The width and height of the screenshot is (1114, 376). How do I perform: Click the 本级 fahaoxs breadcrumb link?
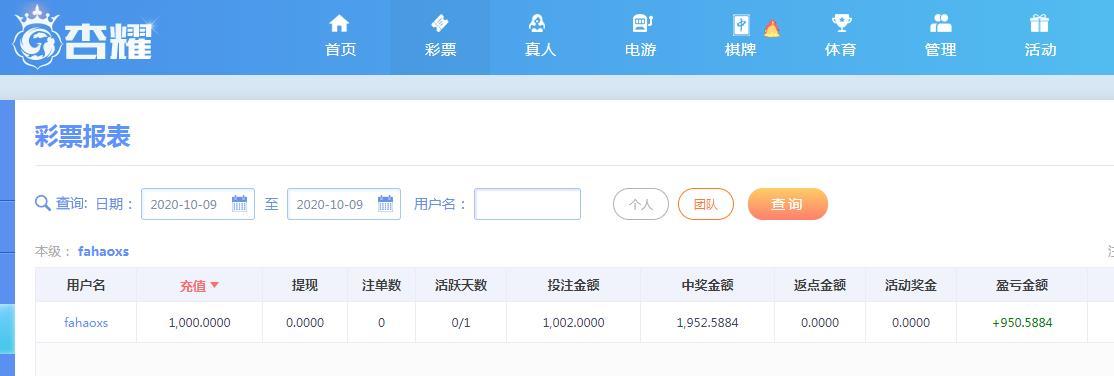(x=103, y=252)
